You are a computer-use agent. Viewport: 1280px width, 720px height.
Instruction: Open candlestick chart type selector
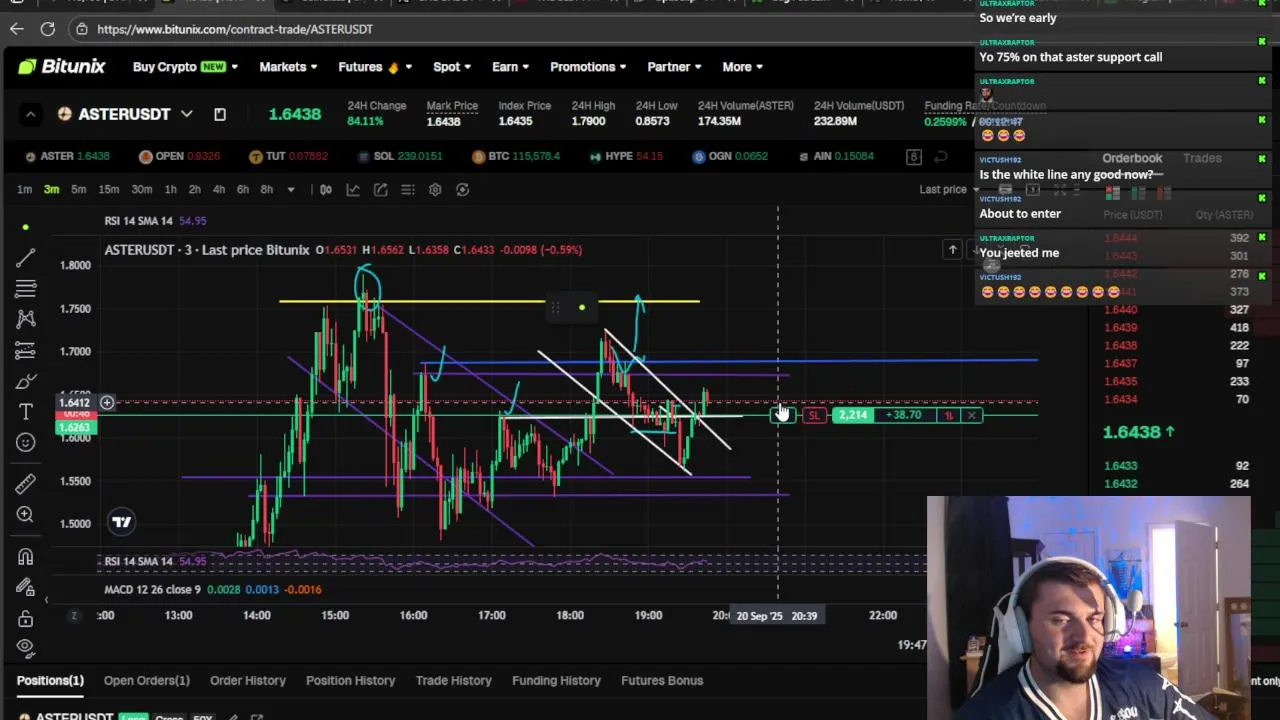coord(326,189)
